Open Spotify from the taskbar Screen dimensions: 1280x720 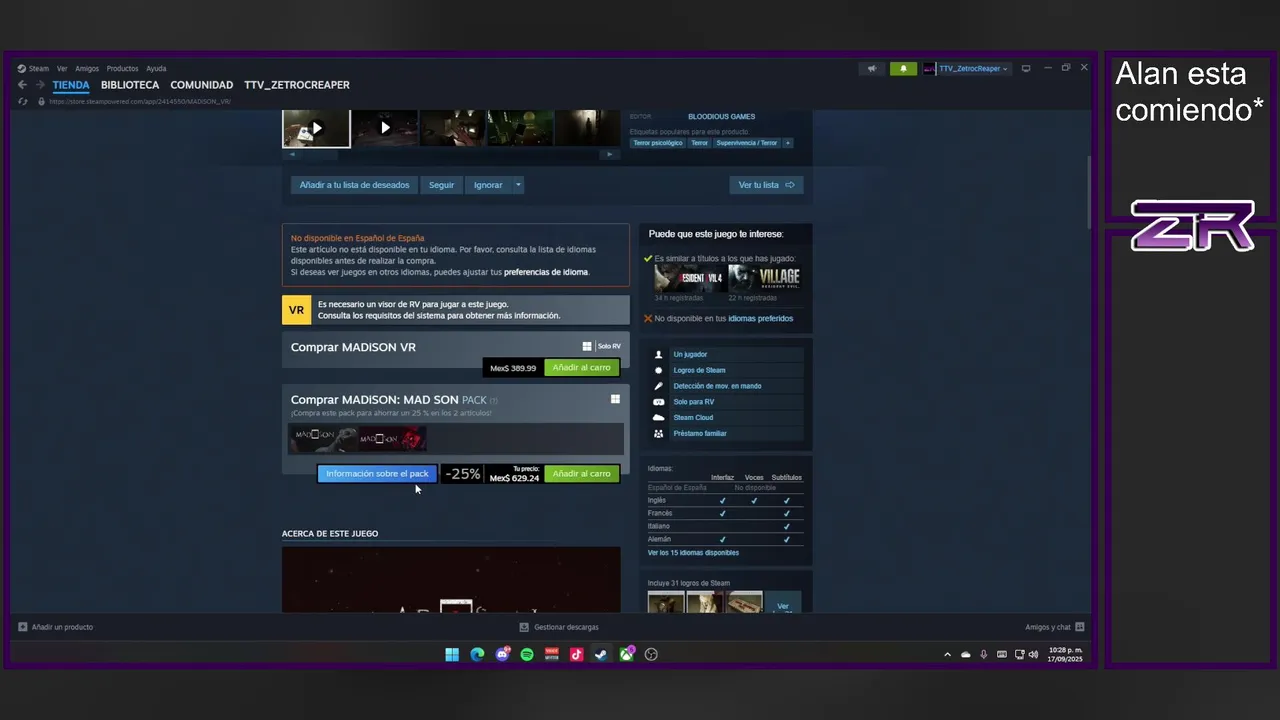(527, 655)
